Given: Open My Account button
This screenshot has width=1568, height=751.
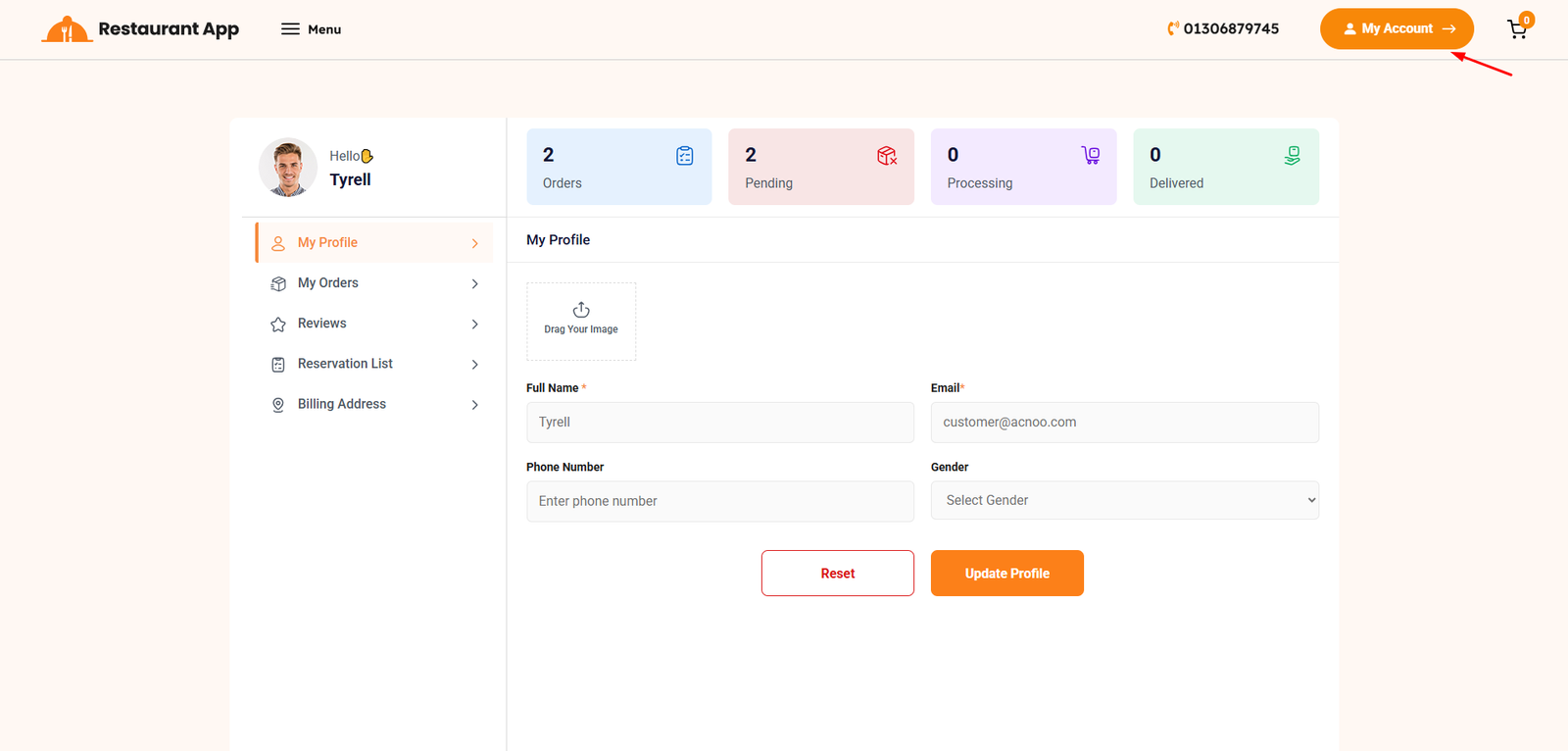Looking at the screenshot, I should pyautogui.click(x=1396, y=28).
